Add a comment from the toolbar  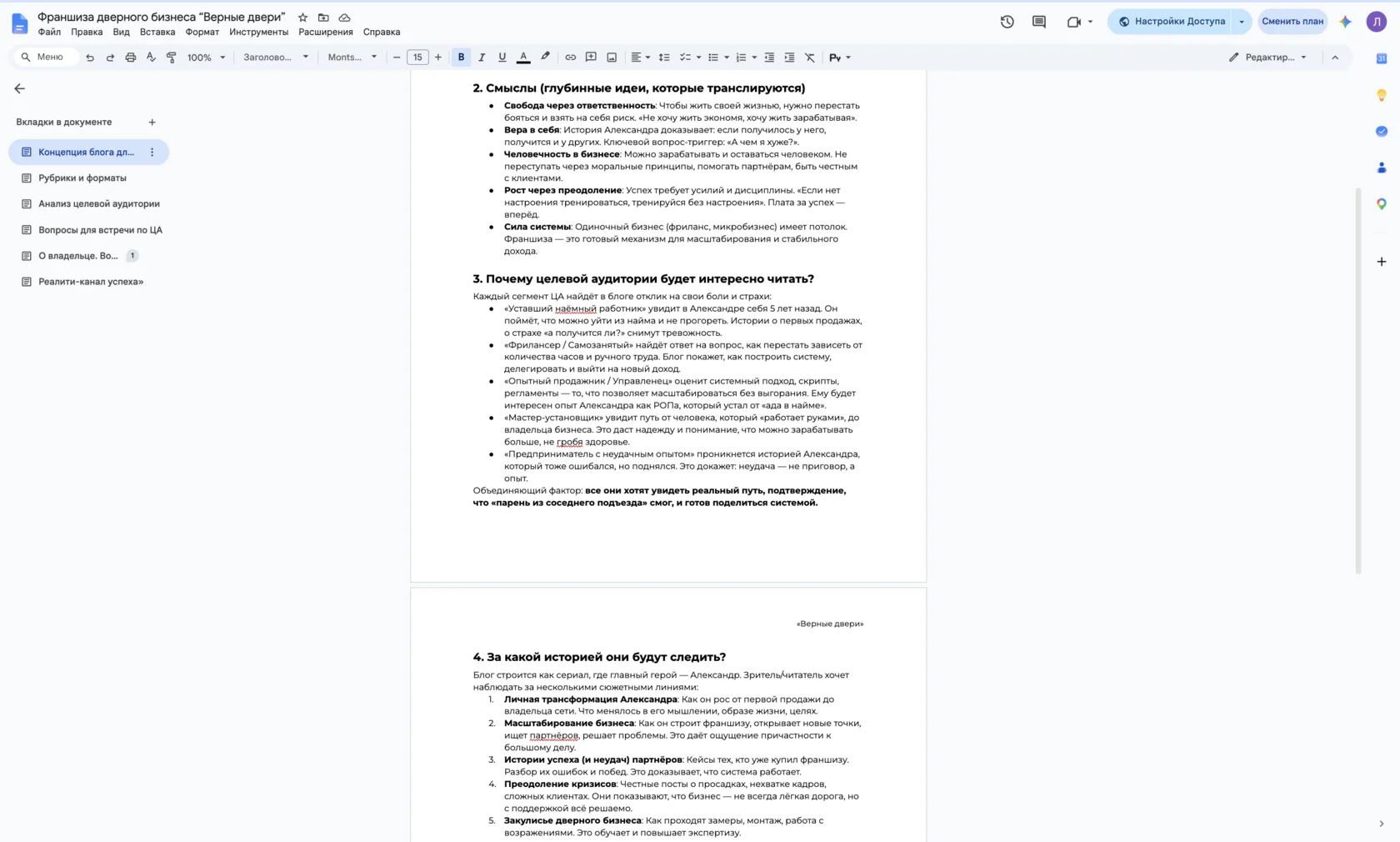point(591,58)
